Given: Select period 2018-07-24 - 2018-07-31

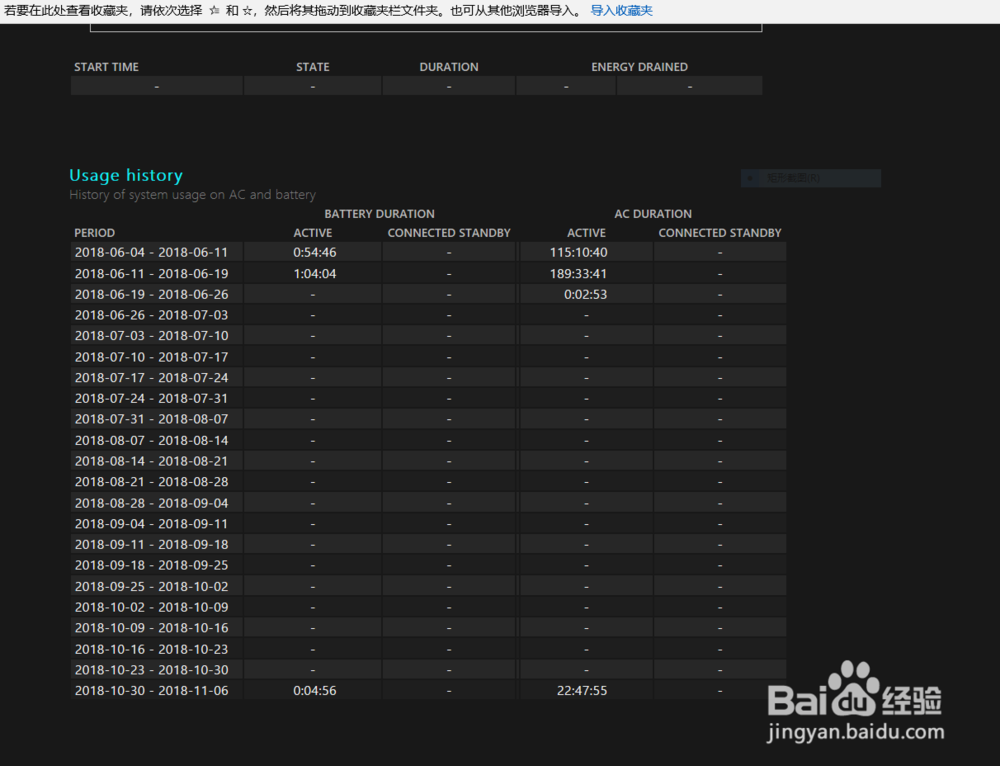Looking at the screenshot, I should (151, 398).
